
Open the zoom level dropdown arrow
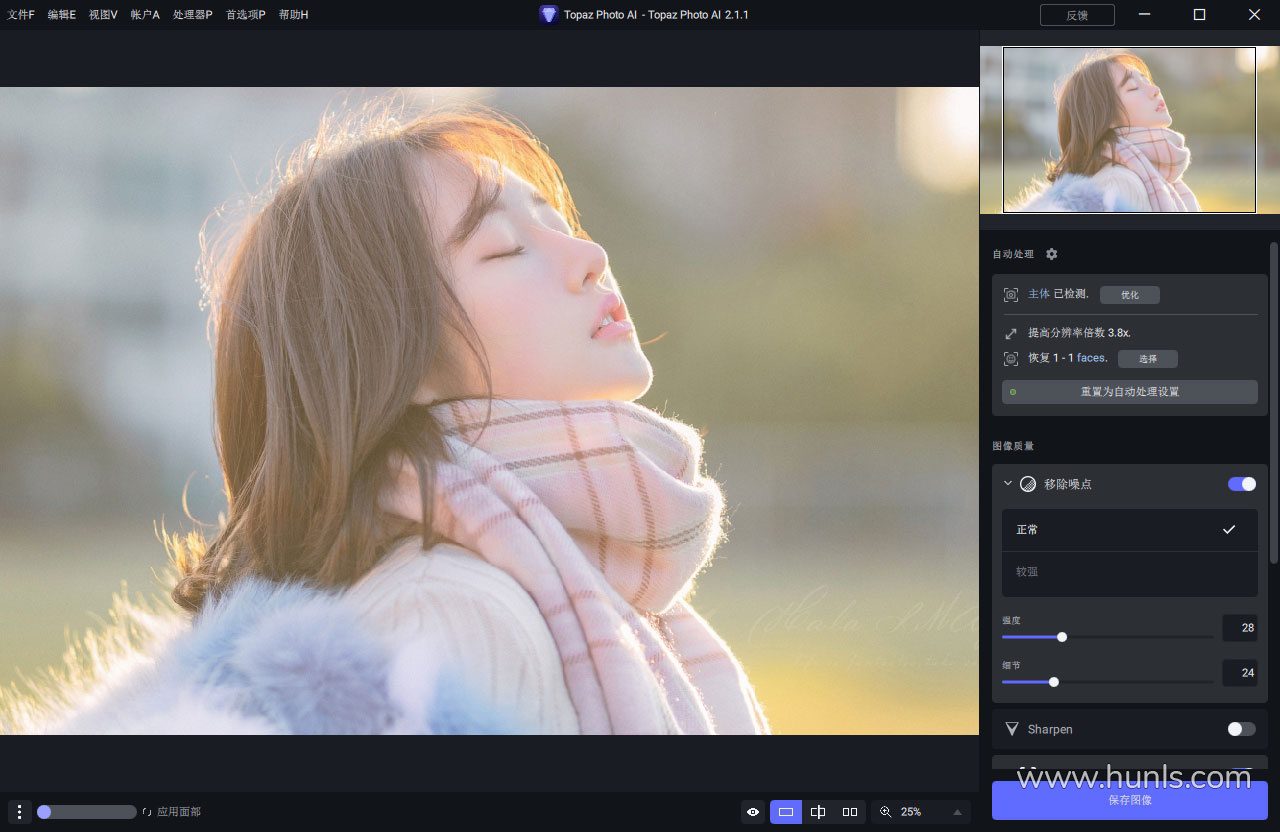click(957, 812)
